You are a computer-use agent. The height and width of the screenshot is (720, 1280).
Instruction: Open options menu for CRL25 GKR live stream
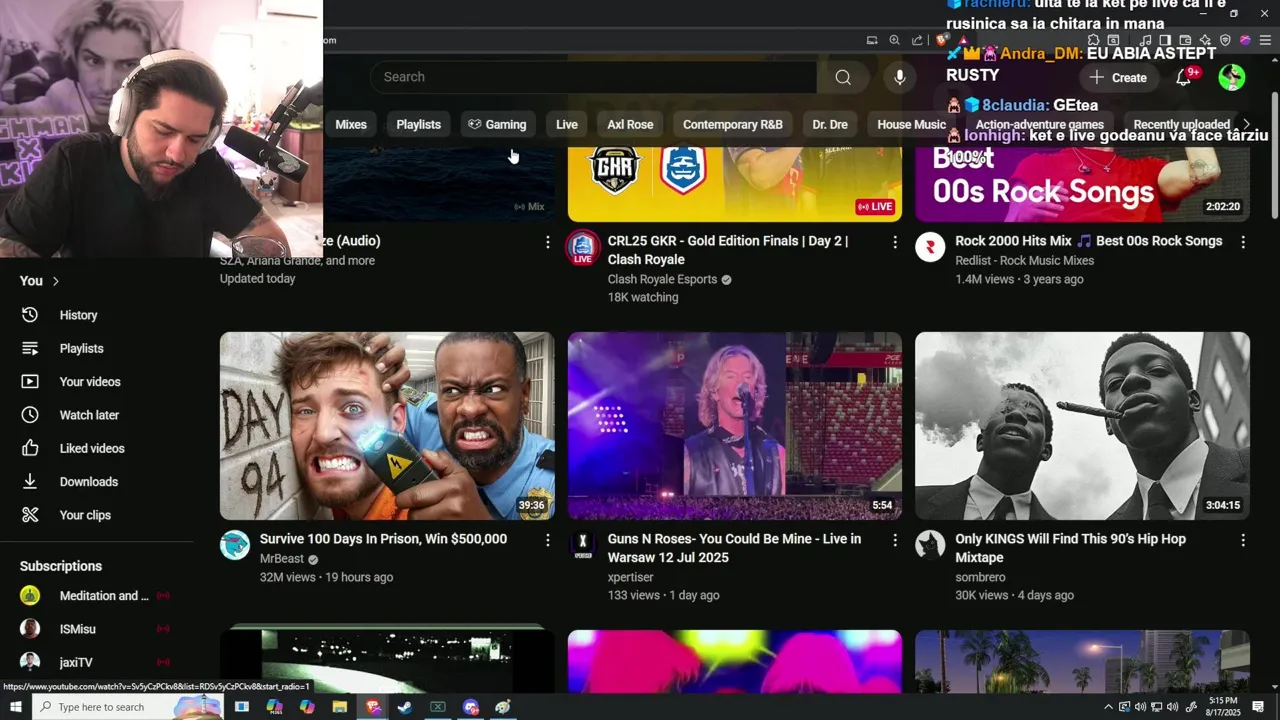coord(895,242)
